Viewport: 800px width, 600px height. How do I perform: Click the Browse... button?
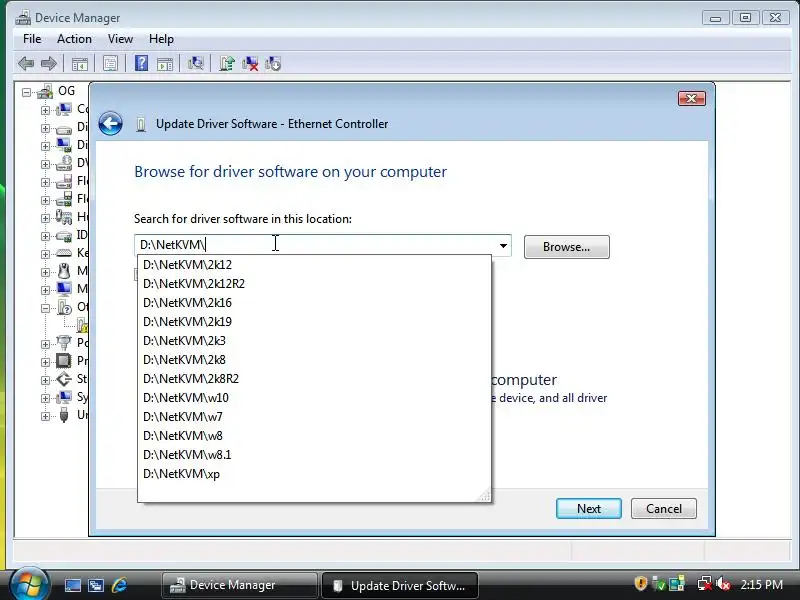566,247
